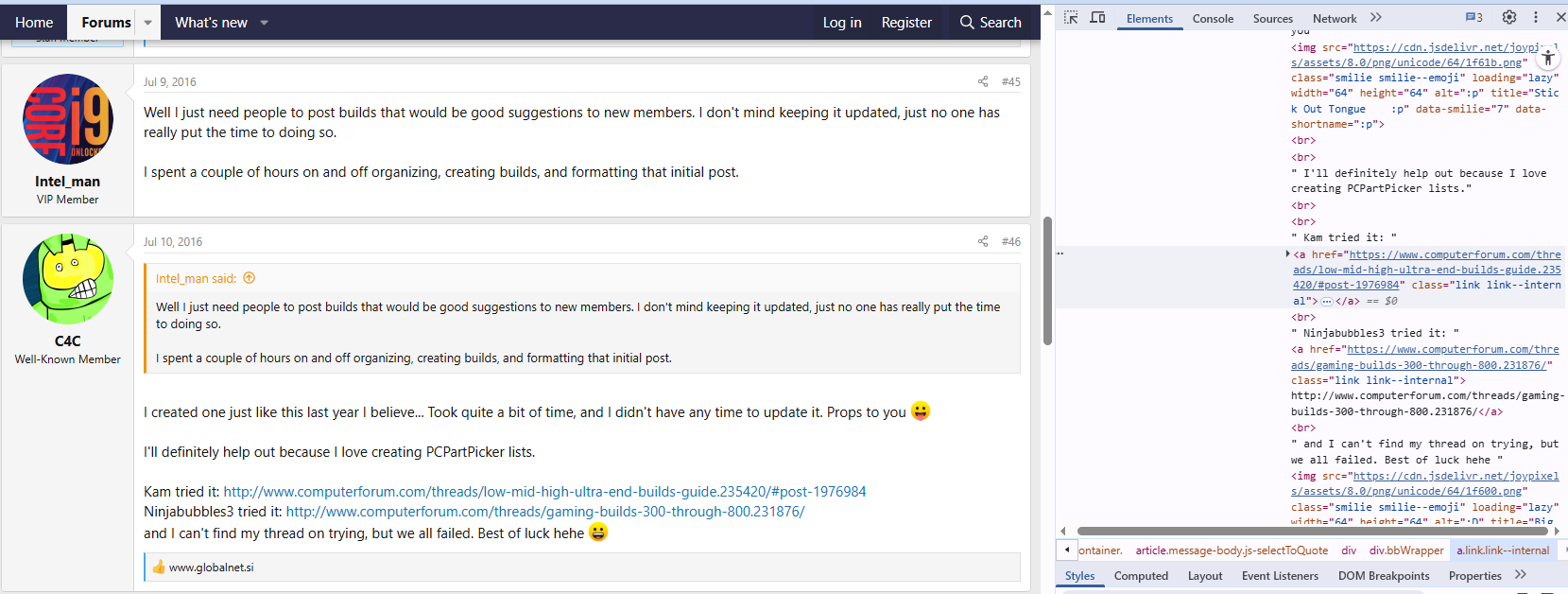Open the permalink for post #45
This screenshot has width=1568, height=594.
[1011, 82]
